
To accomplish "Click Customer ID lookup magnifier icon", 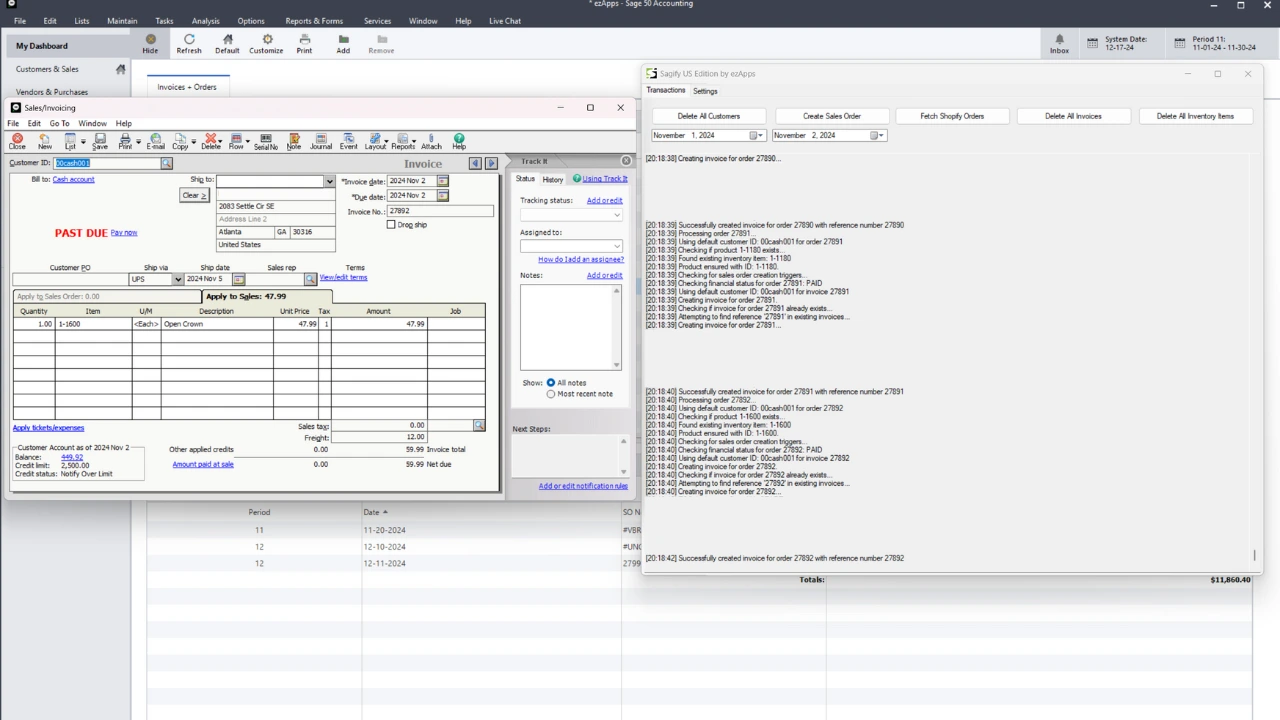I will click(x=167, y=163).
